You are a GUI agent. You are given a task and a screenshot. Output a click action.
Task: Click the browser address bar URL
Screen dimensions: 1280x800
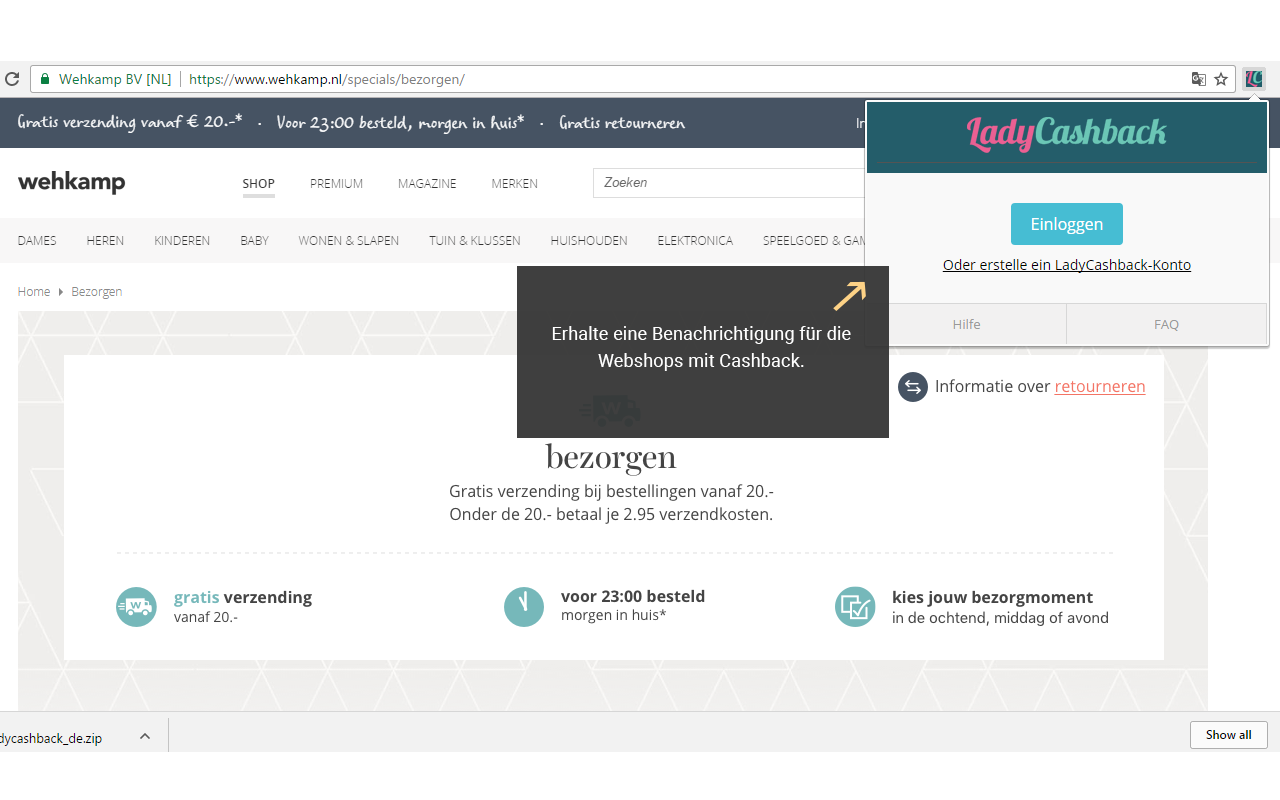327,79
